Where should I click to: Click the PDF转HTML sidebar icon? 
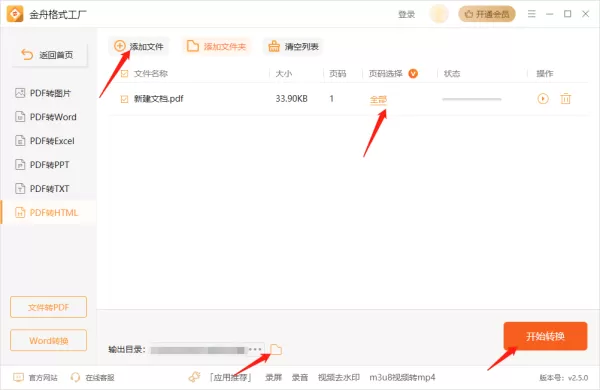20,212
